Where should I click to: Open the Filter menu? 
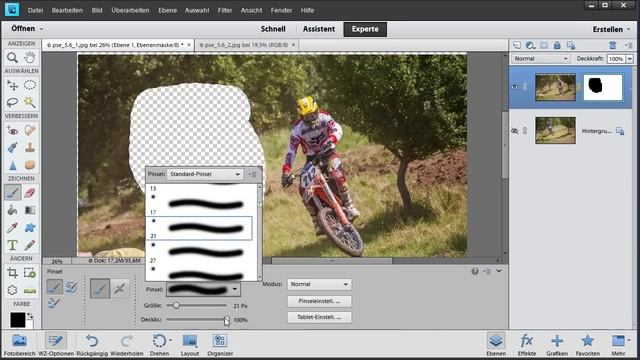tap(224, 10)
